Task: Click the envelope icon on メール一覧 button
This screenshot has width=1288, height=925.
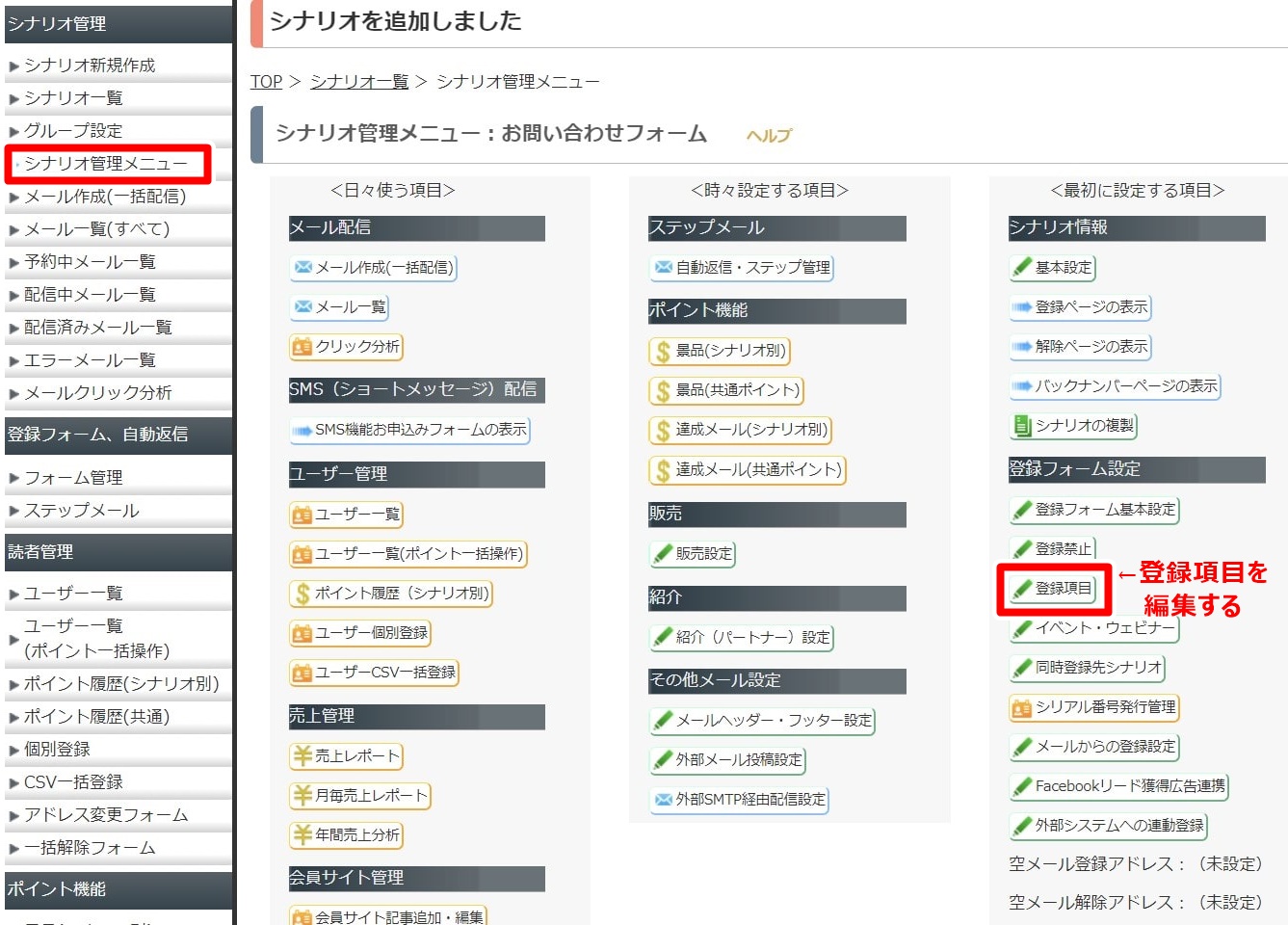Action: click(303, 306)
